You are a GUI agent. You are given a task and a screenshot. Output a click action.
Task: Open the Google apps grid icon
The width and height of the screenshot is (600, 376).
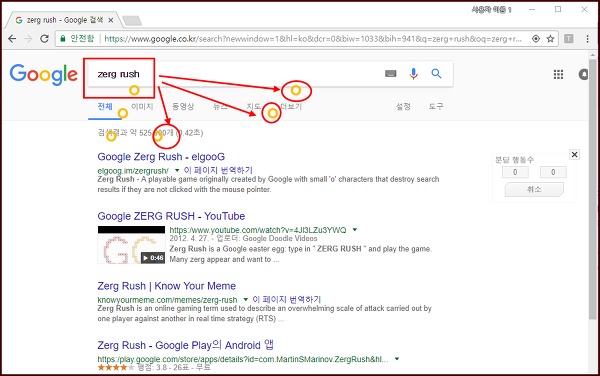tap(558, 74)
